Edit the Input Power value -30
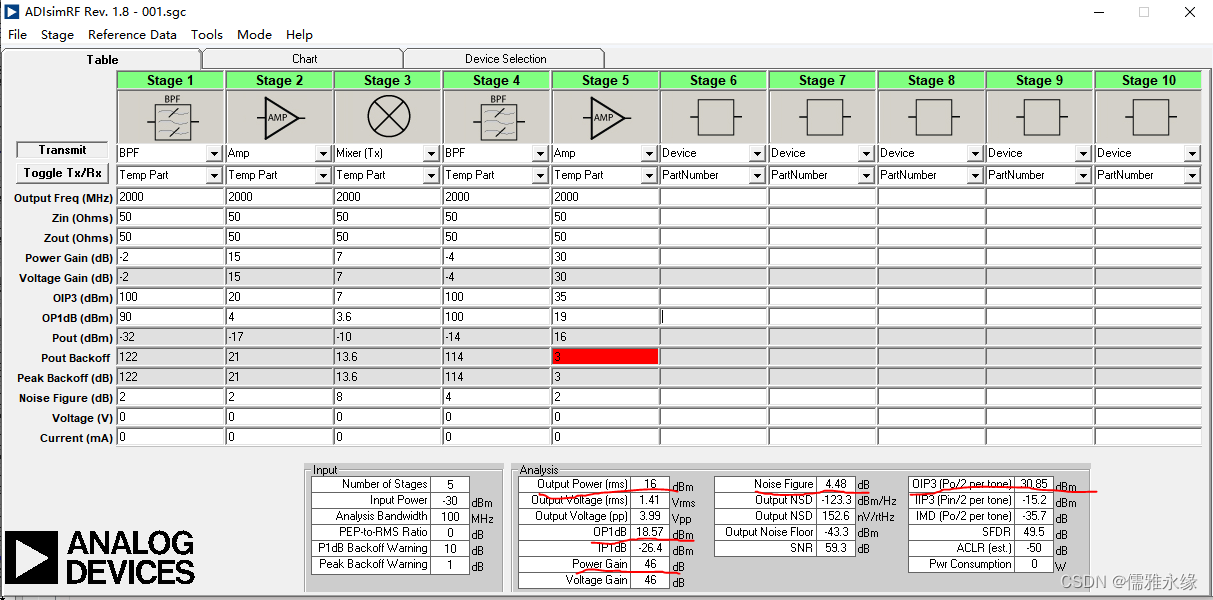1213x600 pixels. click(449, 500)
